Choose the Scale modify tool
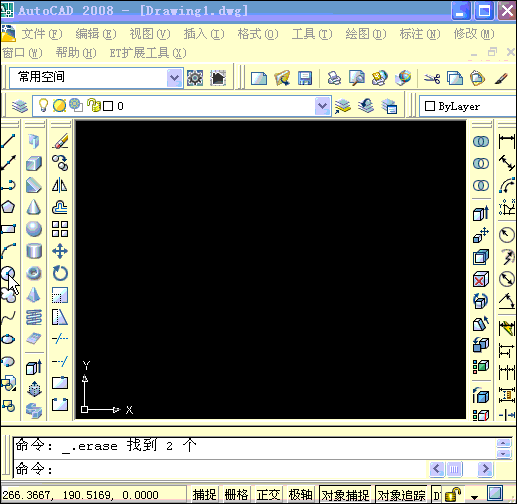The width and height of the screenshot is (517, 504). click(60, 295)
